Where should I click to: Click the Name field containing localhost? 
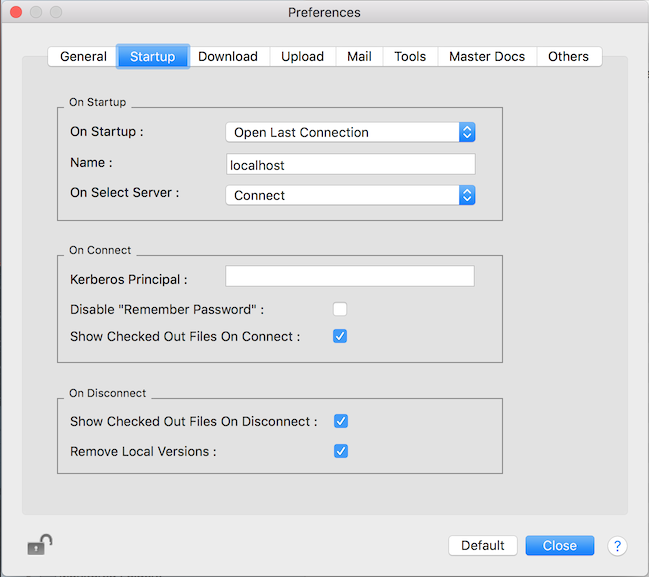(x=351, y=165)
